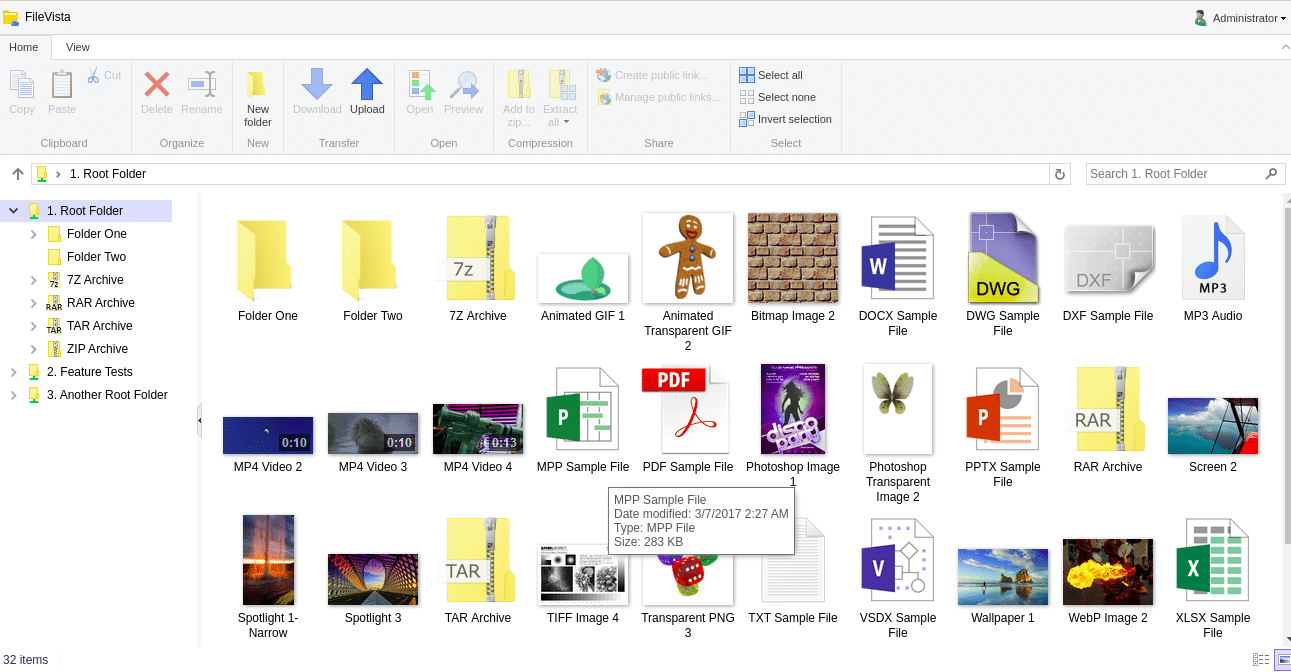Switch to the View ribbon tab
Image resolution: width=1291 pixels, height=672 pixels.
[78, 47]
